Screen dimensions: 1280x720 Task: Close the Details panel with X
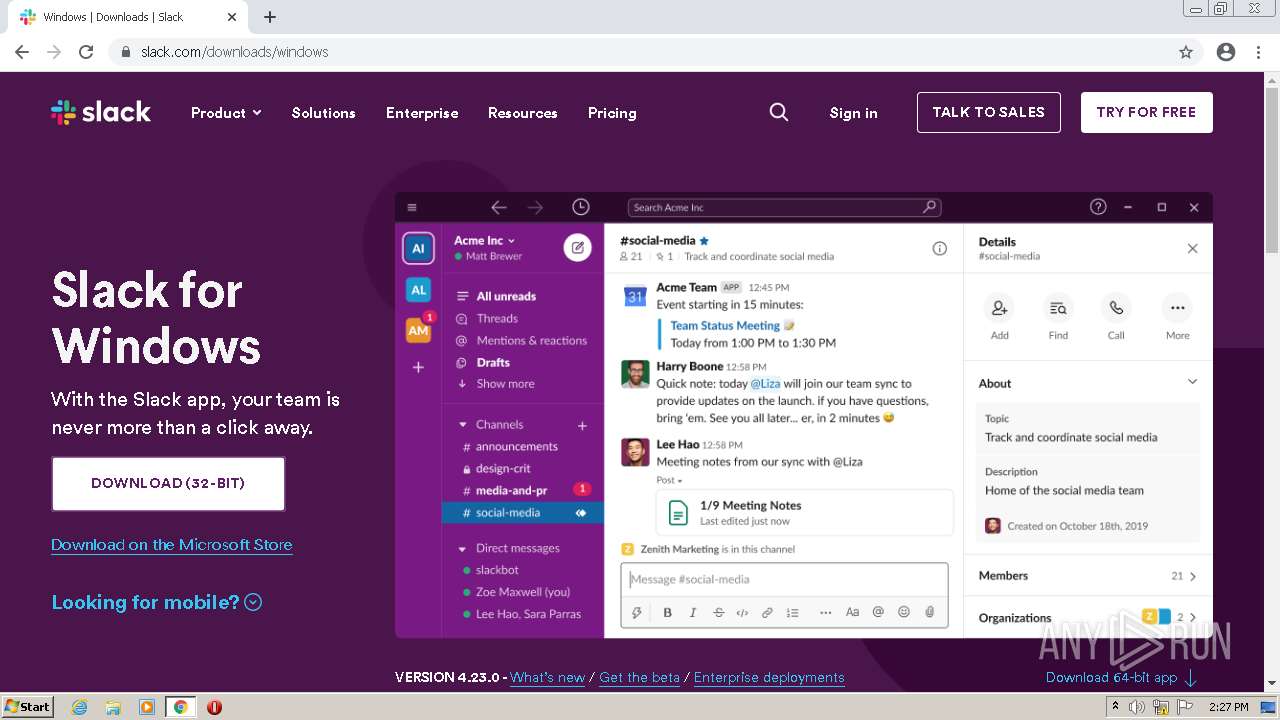[x=1192, y=248]
